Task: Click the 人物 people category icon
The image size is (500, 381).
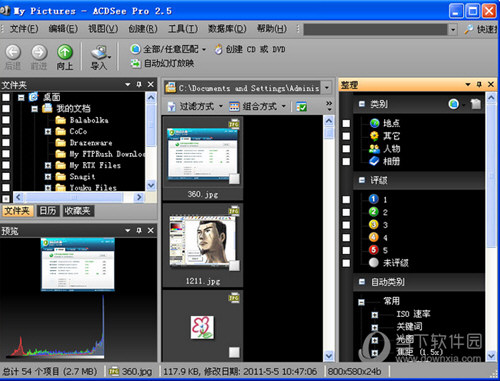Action: click(x=375, y=149)
